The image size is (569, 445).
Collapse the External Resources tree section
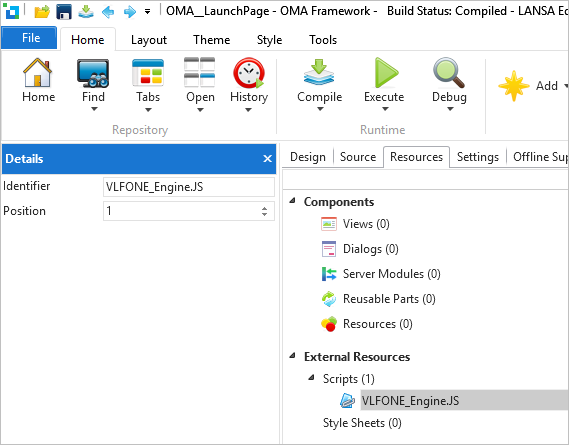[x=292, y=356]
